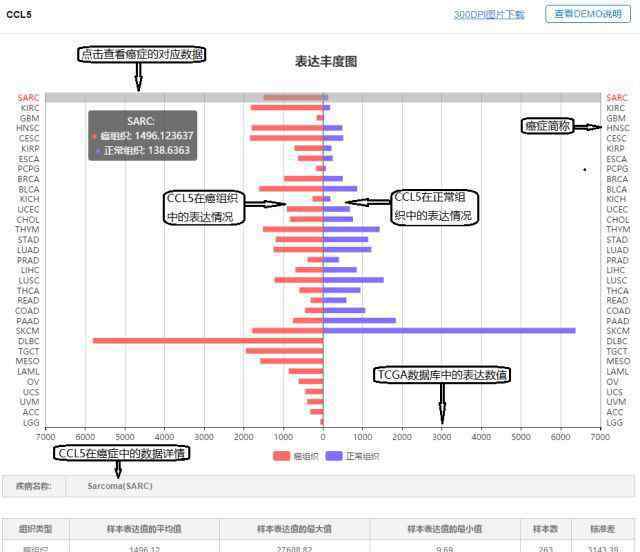
Task: Select COAD label on left axis
Action: (27, 311)
